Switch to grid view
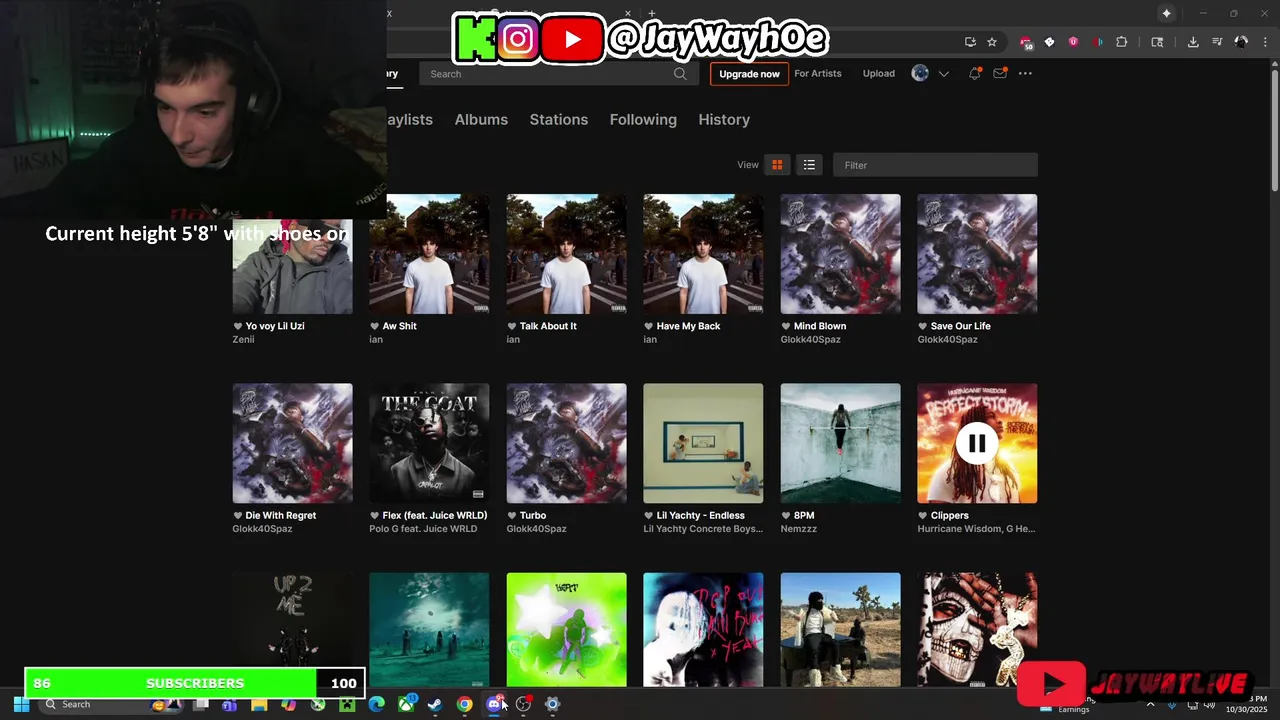 777,165
